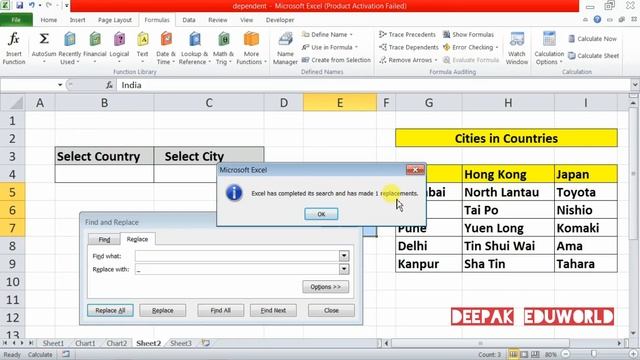Open the Chart1 sheet tab

point(85,343)
